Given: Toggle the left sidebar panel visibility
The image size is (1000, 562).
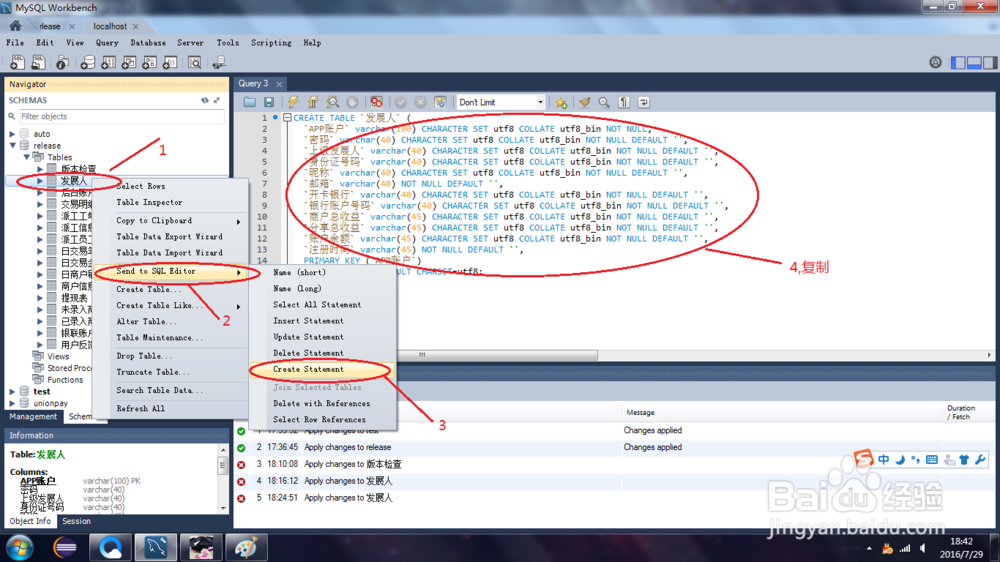Looking at the screenshot, I should (958, 63).
